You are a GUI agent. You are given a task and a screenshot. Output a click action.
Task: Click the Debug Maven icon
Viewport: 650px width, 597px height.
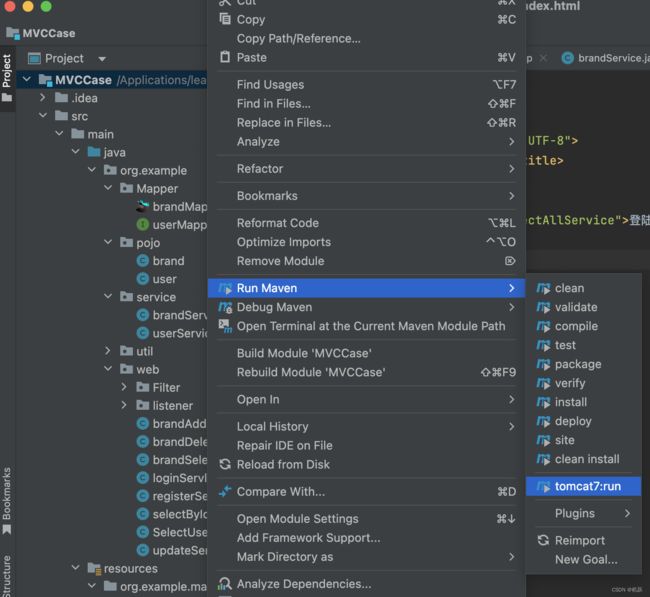pyautogui.click(x=225, y=307)
